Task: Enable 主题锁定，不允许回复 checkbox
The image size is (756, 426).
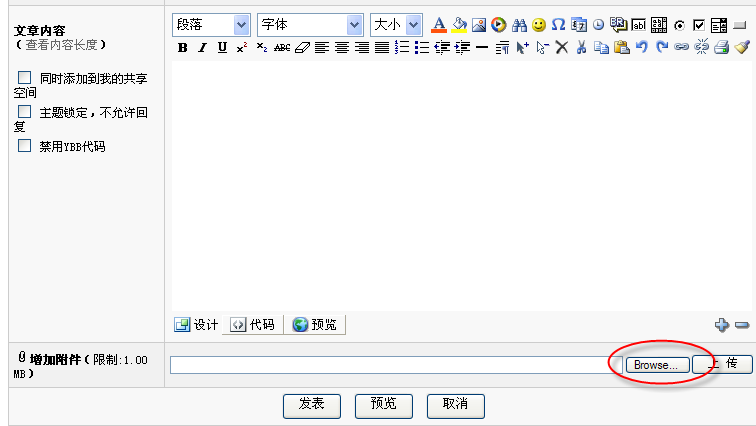Action: 25,112
